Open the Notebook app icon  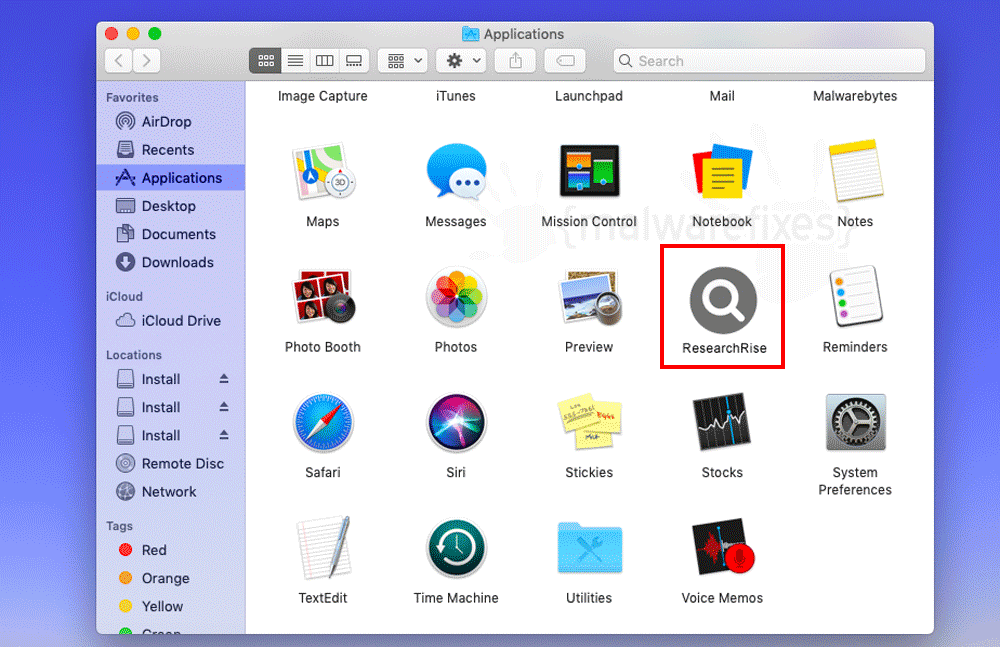[722, 171]
